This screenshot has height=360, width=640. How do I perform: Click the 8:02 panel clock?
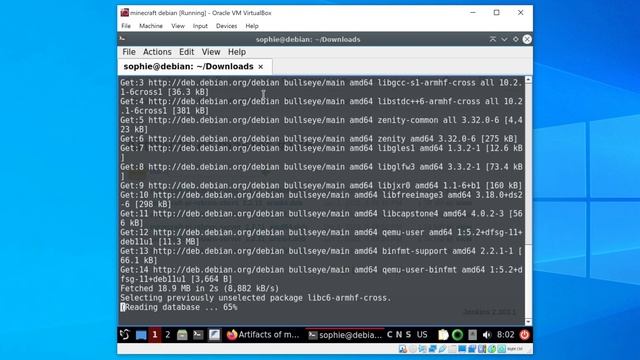point(505,335)
